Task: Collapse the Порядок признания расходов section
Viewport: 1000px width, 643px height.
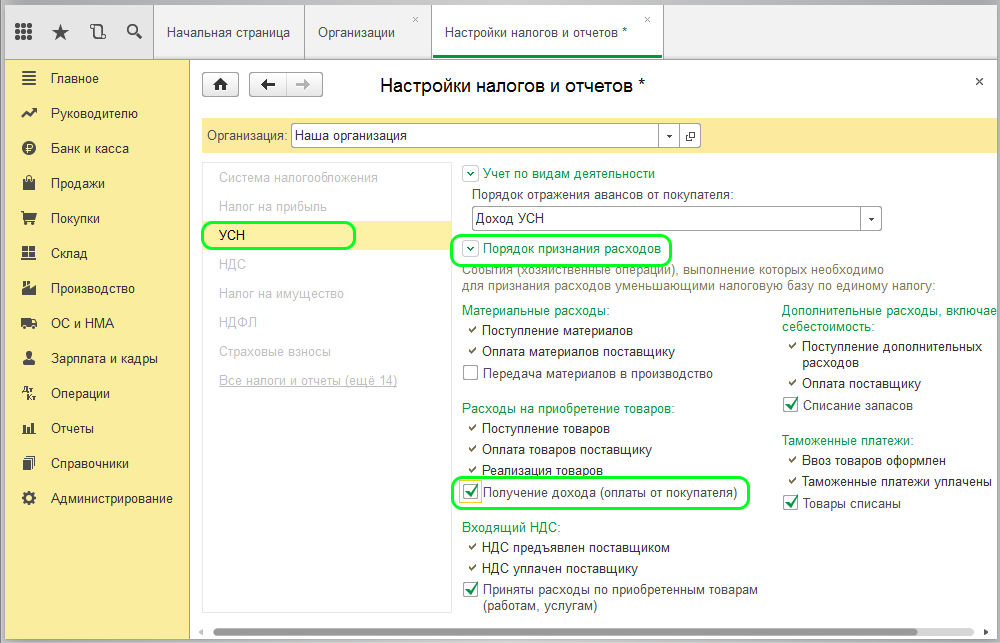Action: click(x=470, y=250)
